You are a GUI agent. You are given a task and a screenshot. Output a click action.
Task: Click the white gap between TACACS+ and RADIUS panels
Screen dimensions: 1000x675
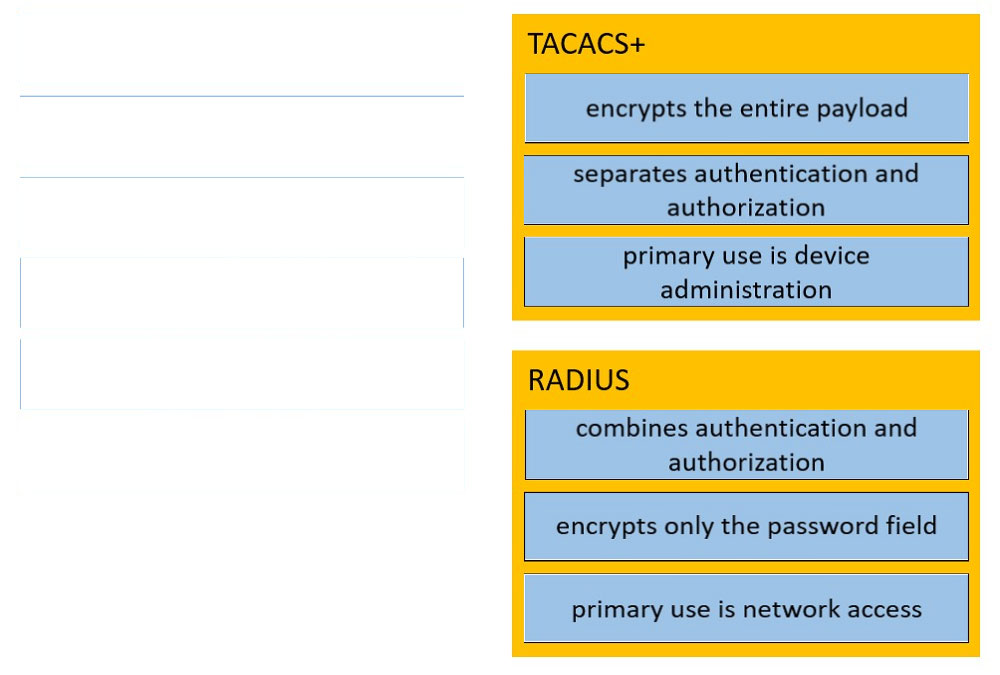coord(746,335)
